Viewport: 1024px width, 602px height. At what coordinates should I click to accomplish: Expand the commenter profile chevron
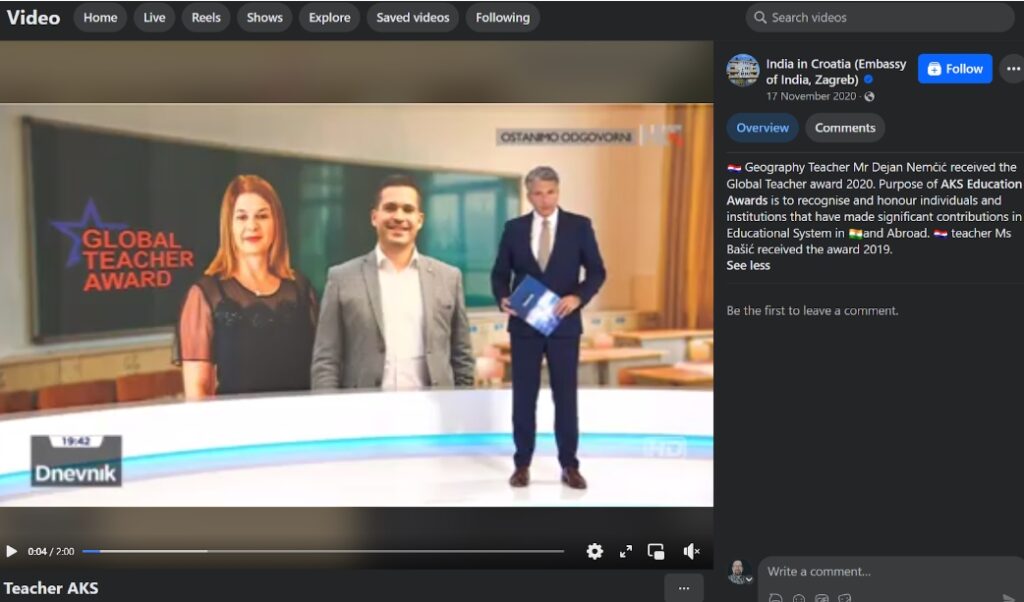pyautogui.click(x=749, y=580)
